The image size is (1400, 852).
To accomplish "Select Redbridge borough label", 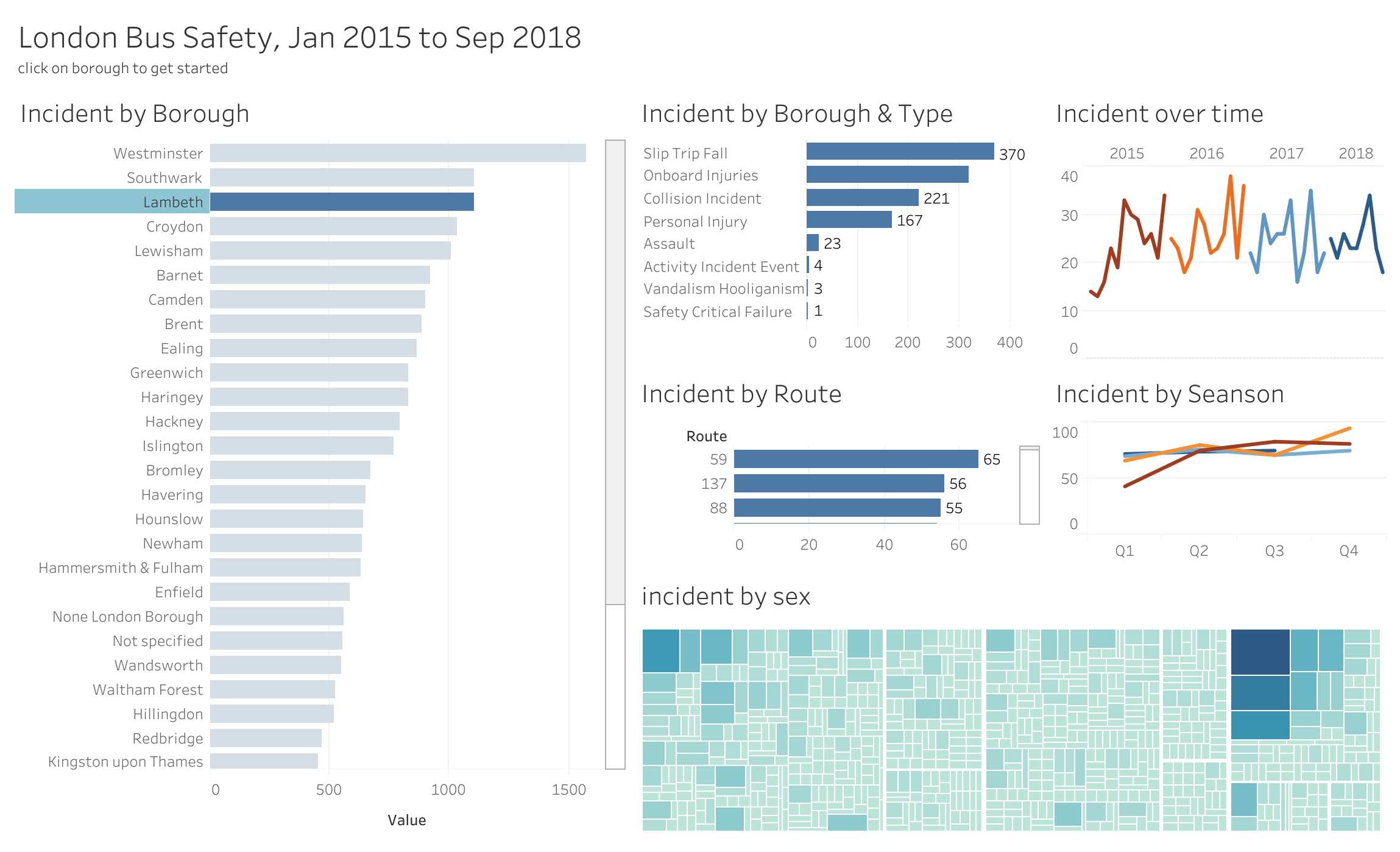I will (x=168, y=739).
